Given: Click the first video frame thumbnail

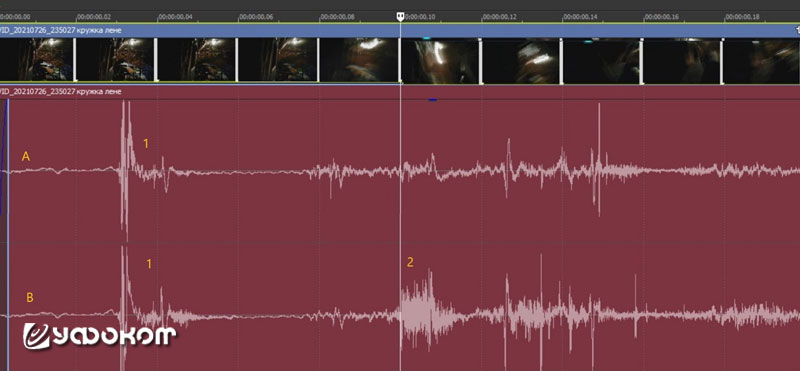Looking at the screenshot, I should point(36,60).
